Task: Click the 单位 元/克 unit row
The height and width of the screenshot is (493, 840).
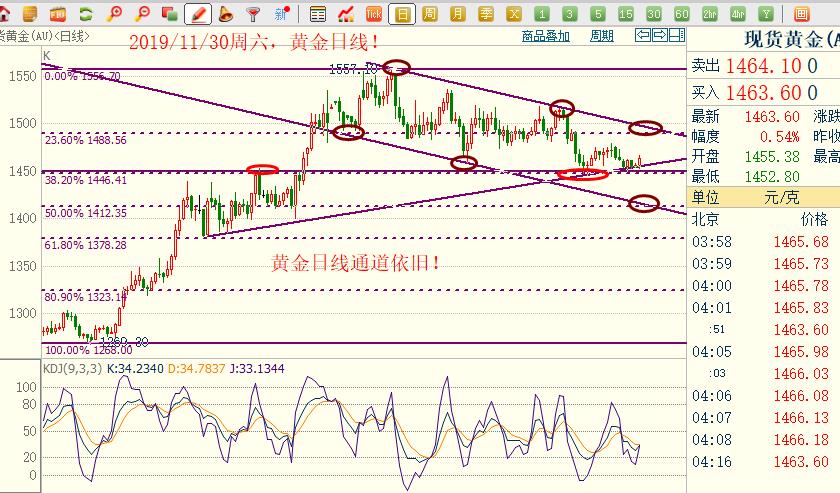Action: click(763, 197)
